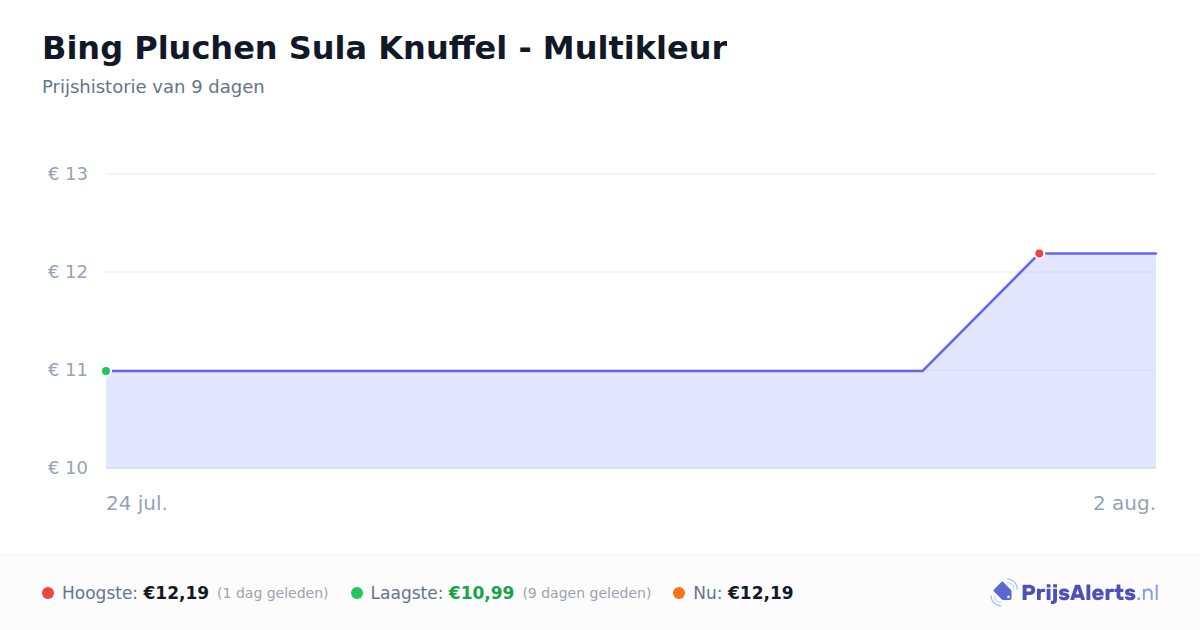Click the green lowest price dot on chart
The height and width of the screenshot is (630, 1200).
(x=106, y=371)
